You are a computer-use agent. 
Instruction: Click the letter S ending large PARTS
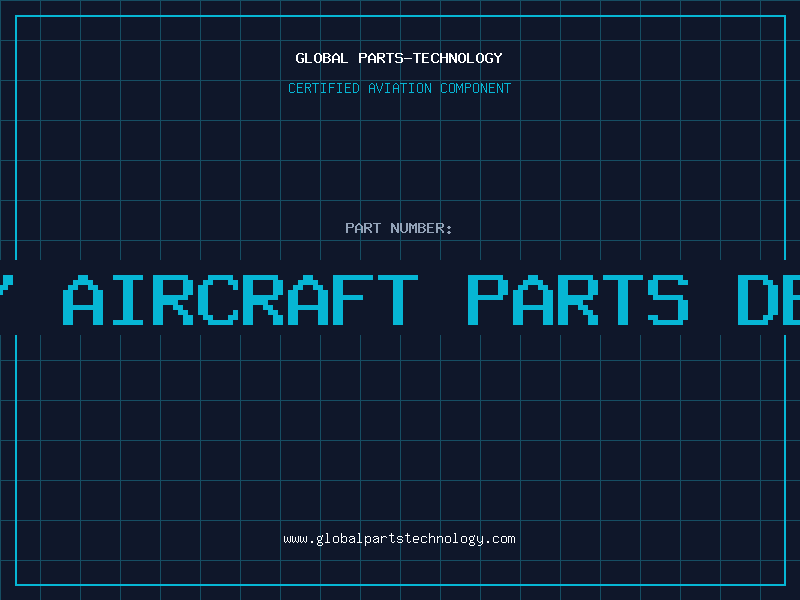click(668, 300)
